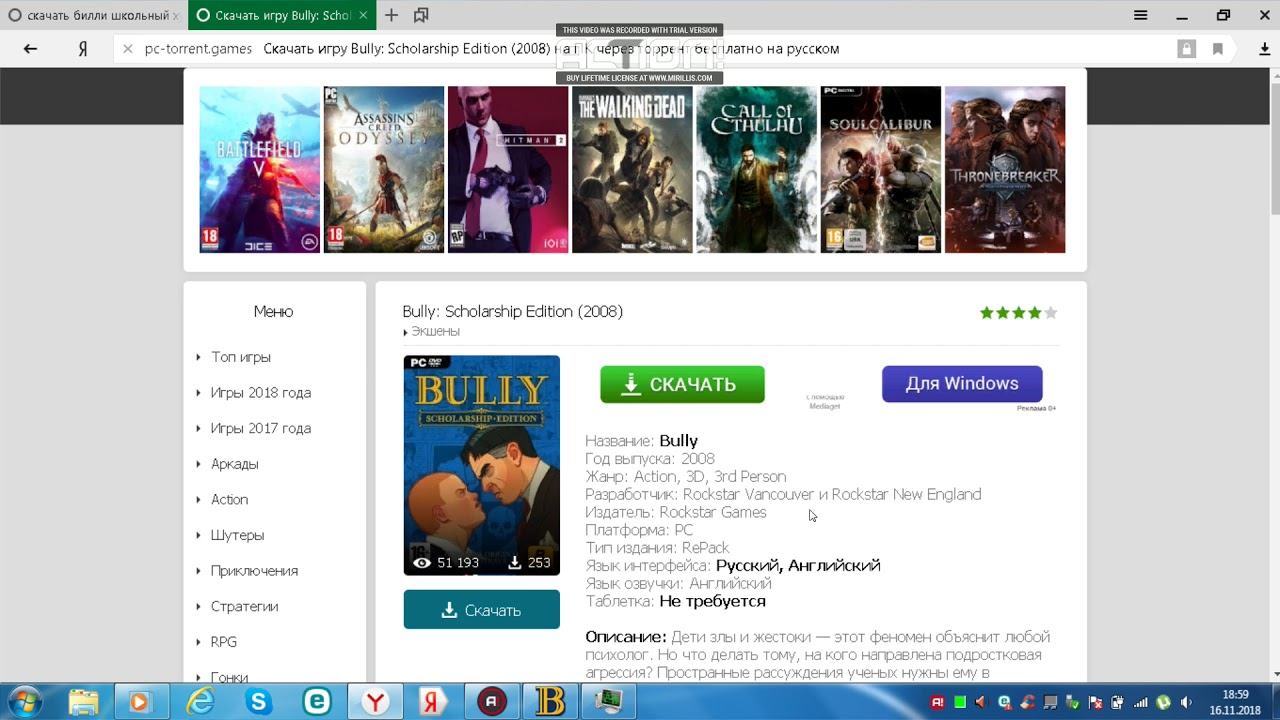The width and height of the screenshot is (1280, 720).
Task: Open the monitor app taskbar icon
Action: coord(609,702)
